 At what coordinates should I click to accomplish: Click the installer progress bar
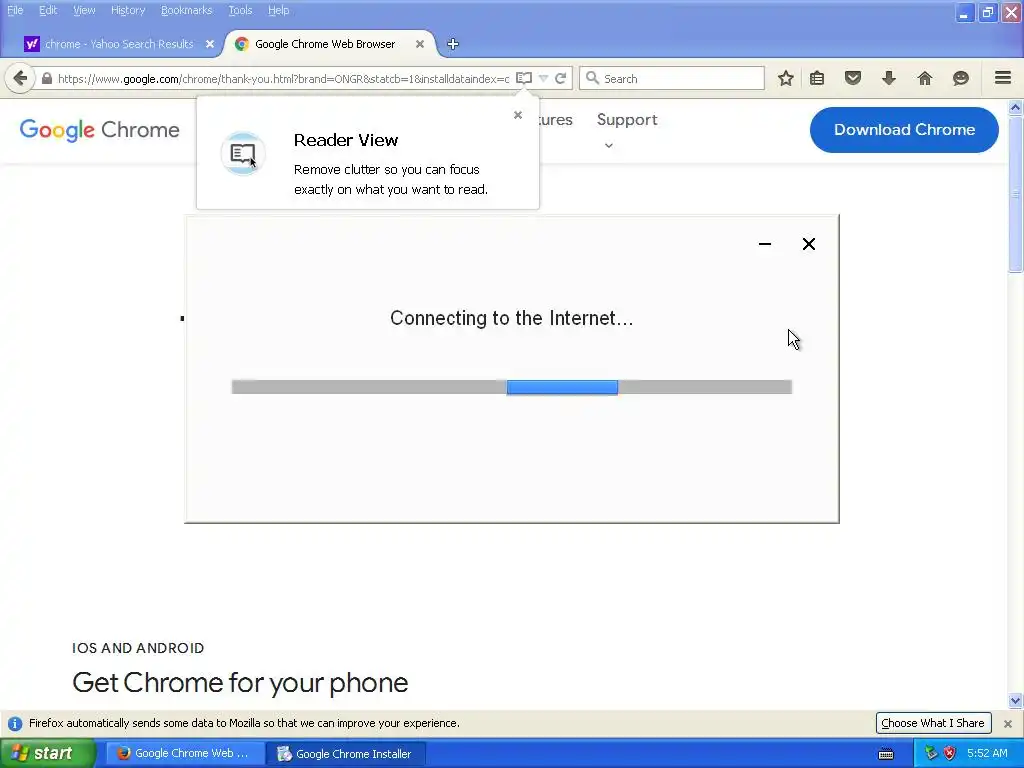click(511, 387)
